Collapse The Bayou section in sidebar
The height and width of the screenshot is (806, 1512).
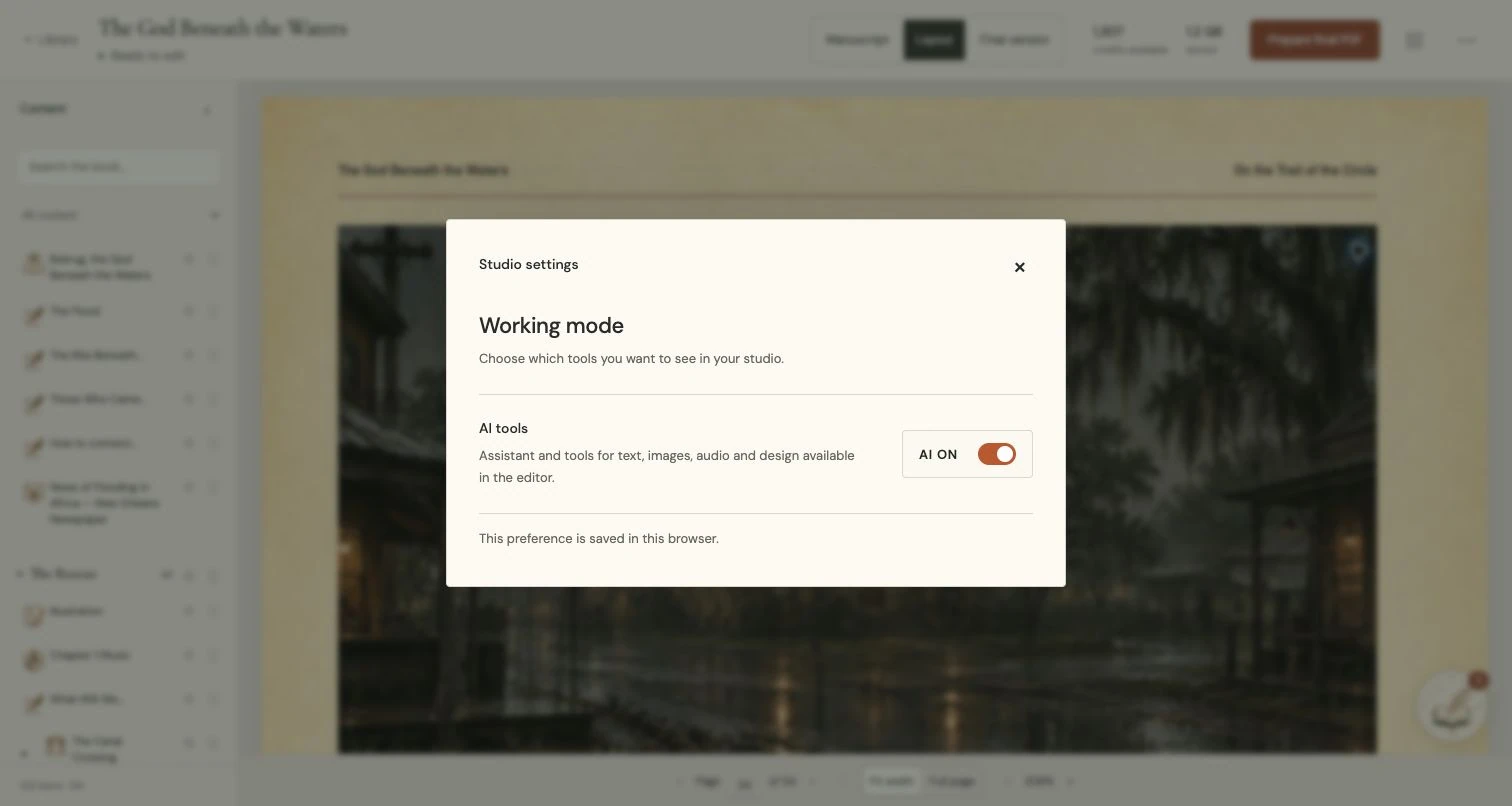click(20, 574)
